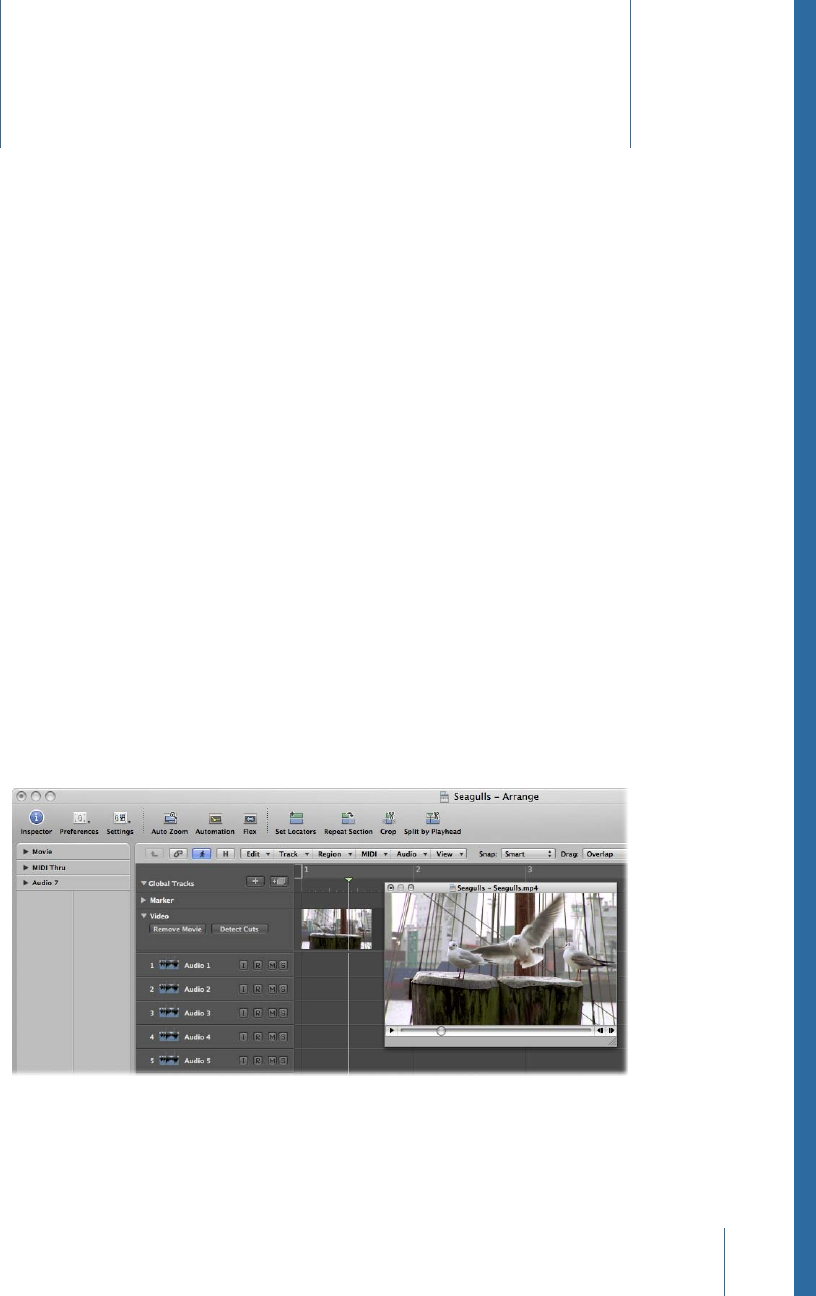Click the Crop toolbar icon
The height and width of the screenshot is (1296, 816).
388,817
